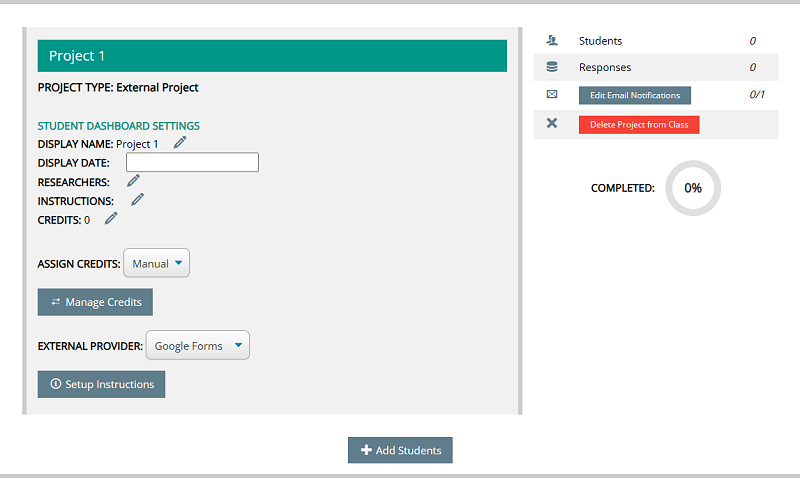Click the Completed 0% progress circle
Image resolution: width=800 pixels, height=478 pixels.
point(692,188)
